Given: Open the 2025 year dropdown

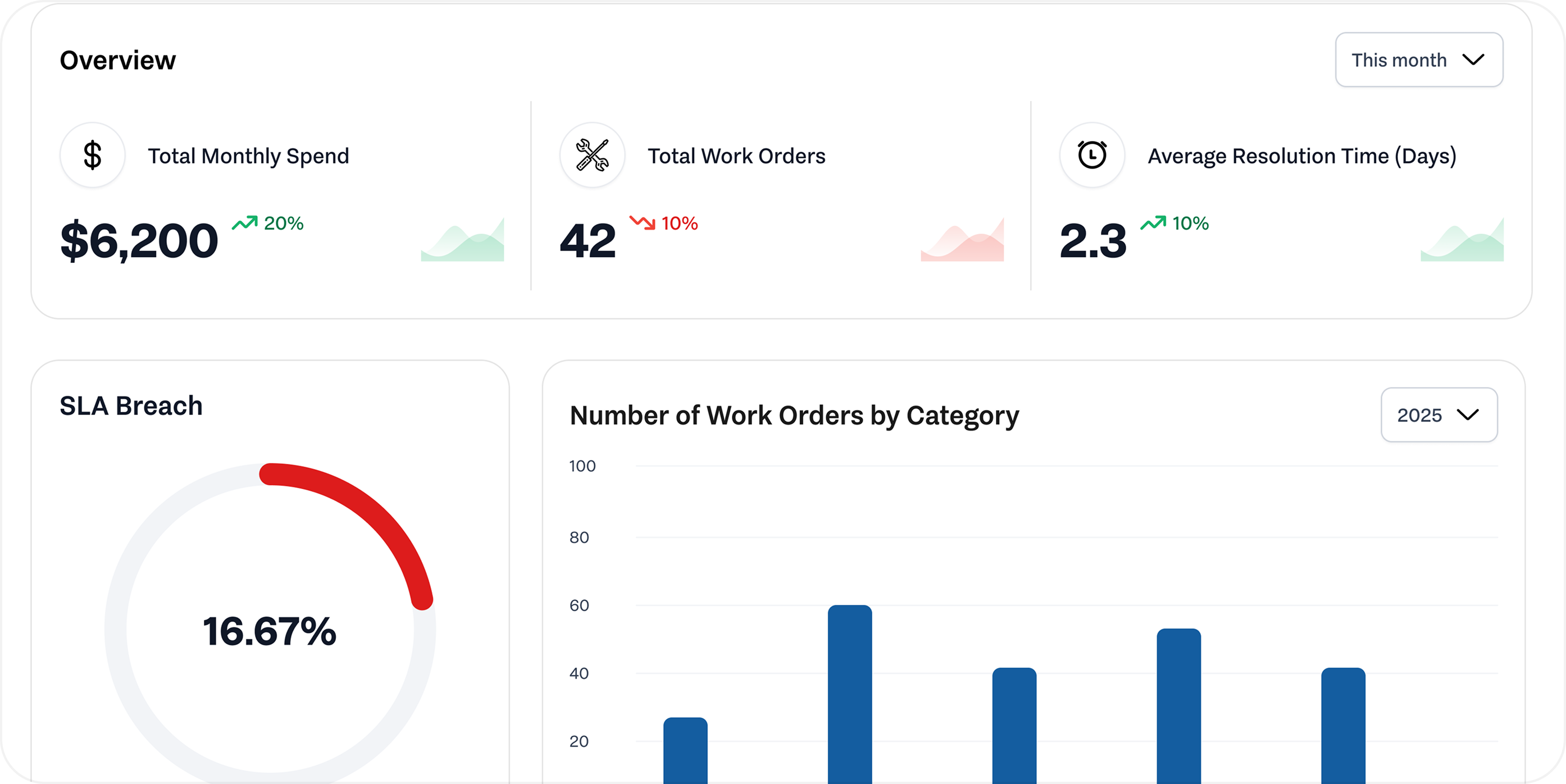Looking at the screenshot, I should tap(1439, 415).
